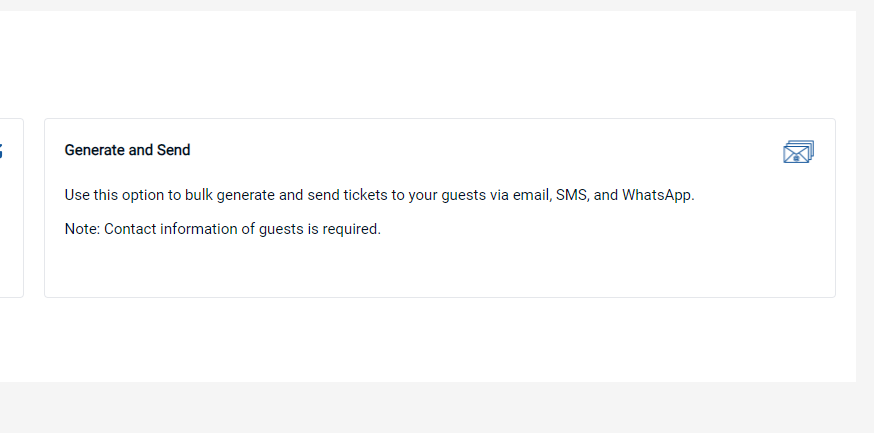Click the stacked envelopes bulk-send icon
This screenshot has width=874, height=433.
tap(799, 152)
